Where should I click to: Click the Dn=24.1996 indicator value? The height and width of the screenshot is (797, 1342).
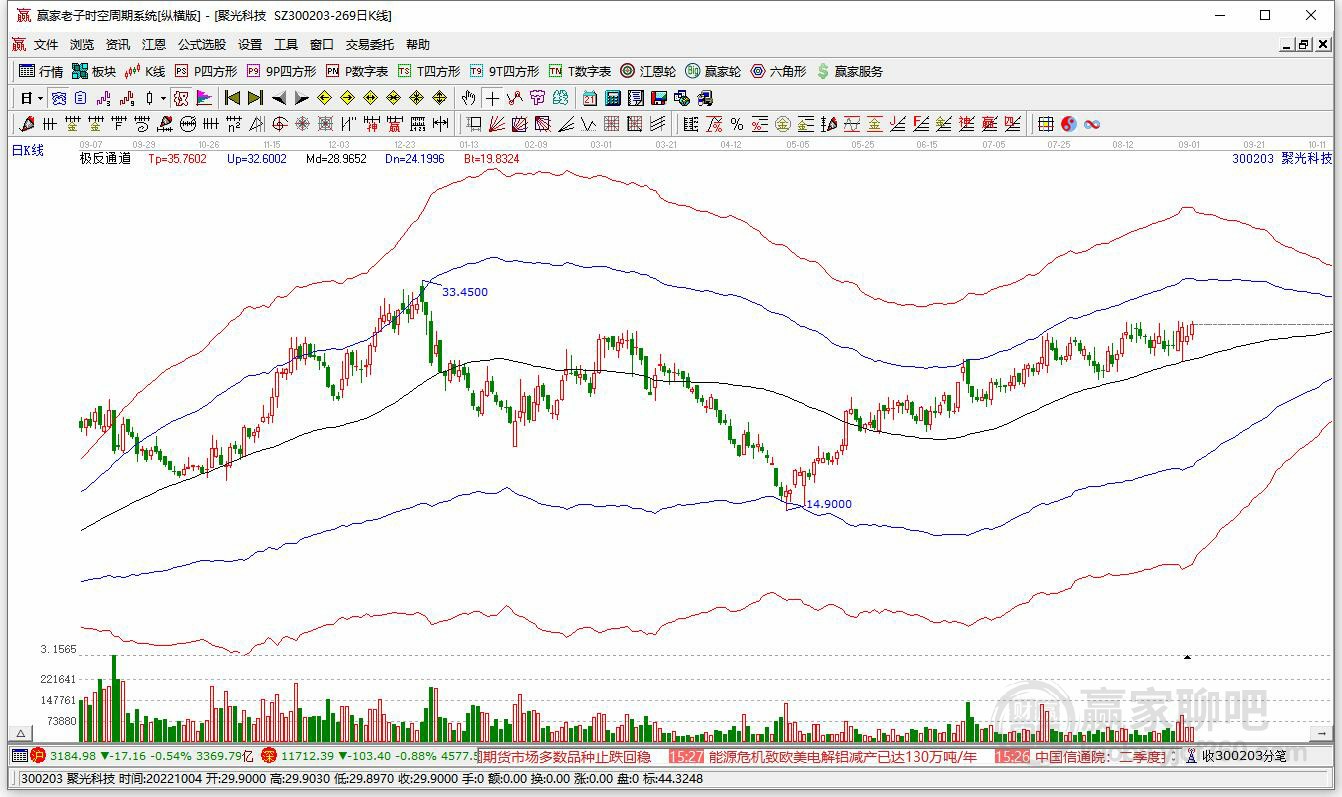pyautogui.click(x=415, y=158)
